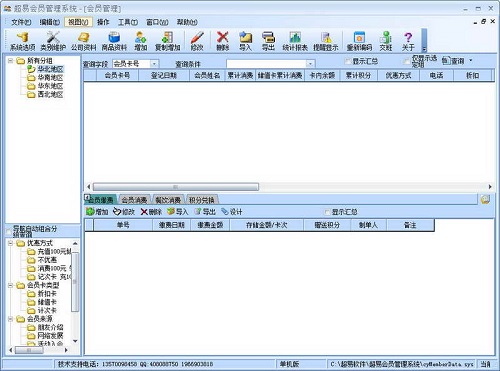Open 商品资料 product data
The image size is (500, 371).
tap(114, 41)
